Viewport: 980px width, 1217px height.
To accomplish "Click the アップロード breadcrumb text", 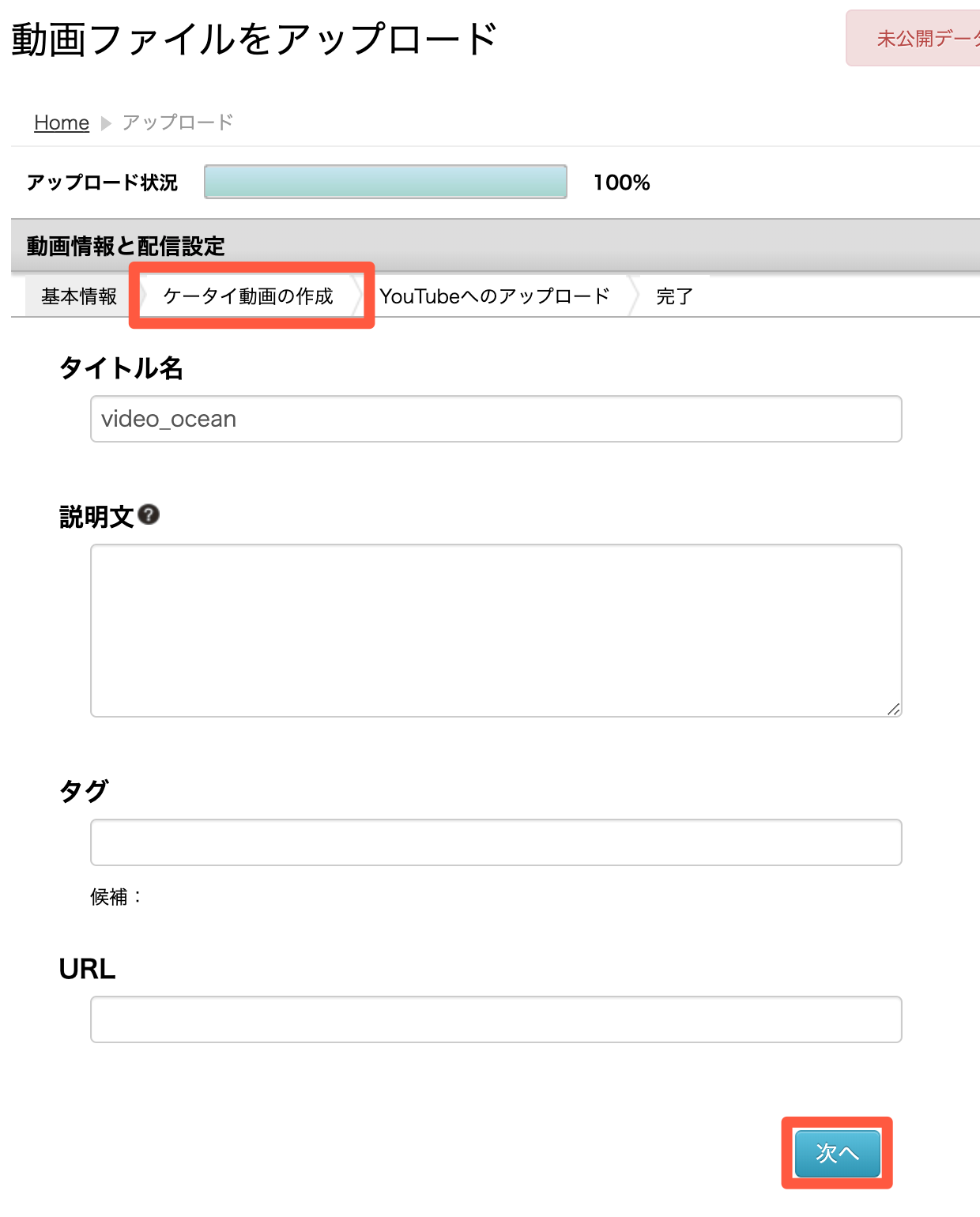I will [x=178, y=122].
